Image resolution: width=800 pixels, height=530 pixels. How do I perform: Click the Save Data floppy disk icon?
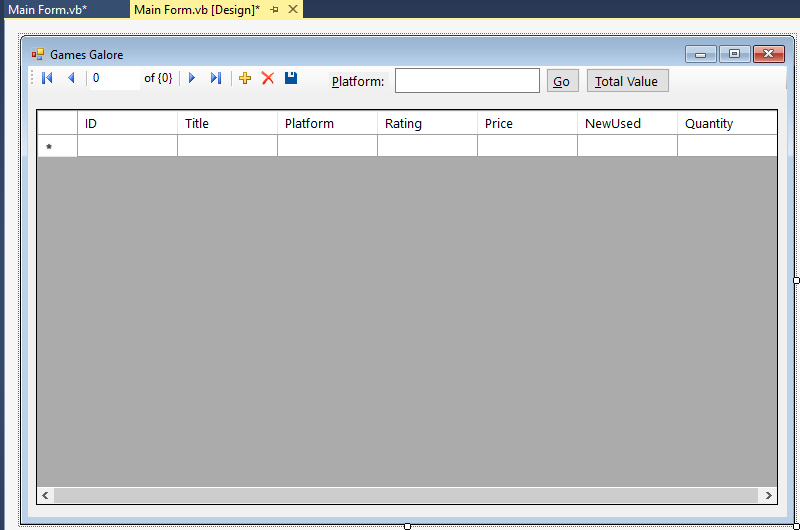[x=291, y=78]
